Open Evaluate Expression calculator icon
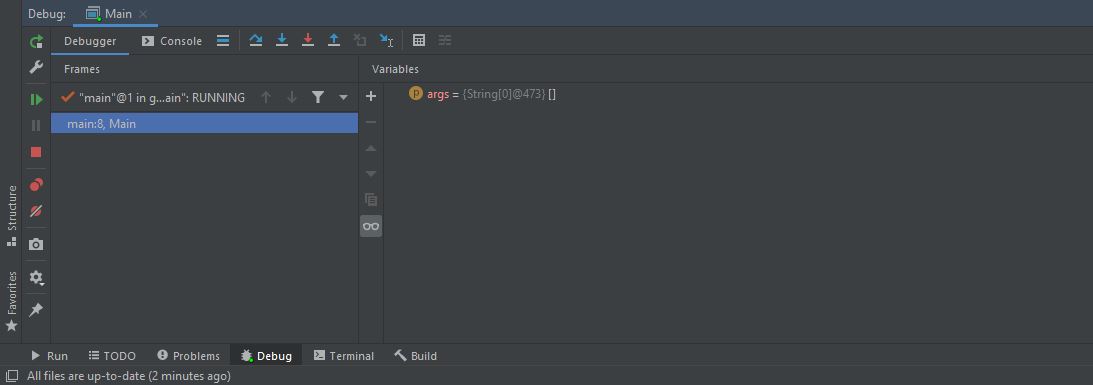The height and width of the screenshot is (385, 1093). (x=419, y=40)
